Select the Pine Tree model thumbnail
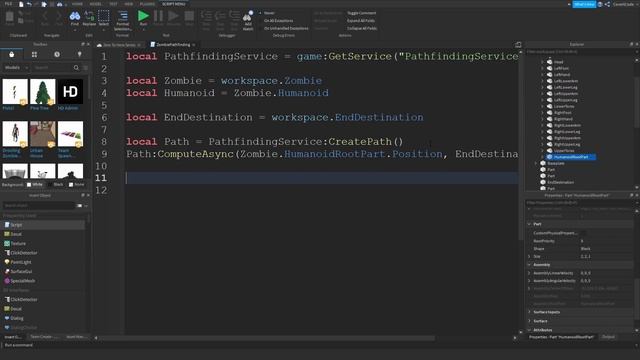640x360 pixels. point(43,92)
